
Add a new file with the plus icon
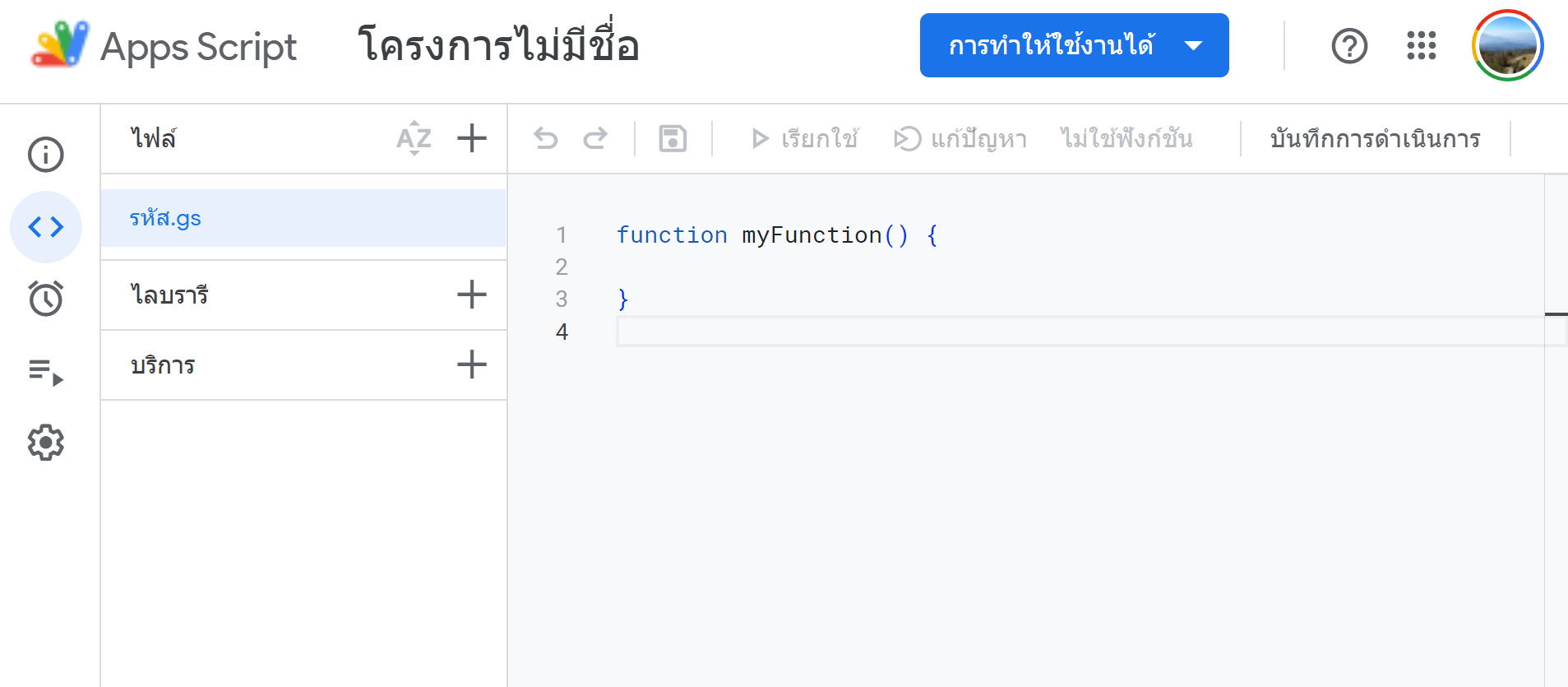click(x=471, y=138)
